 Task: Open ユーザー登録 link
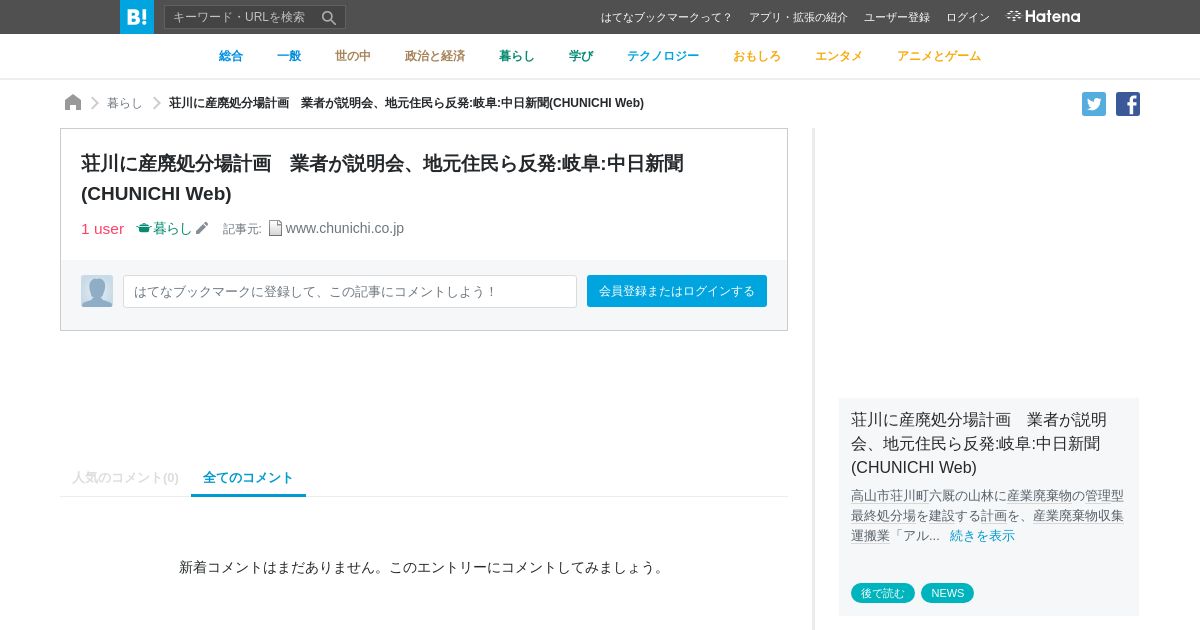tap(897, 18)
